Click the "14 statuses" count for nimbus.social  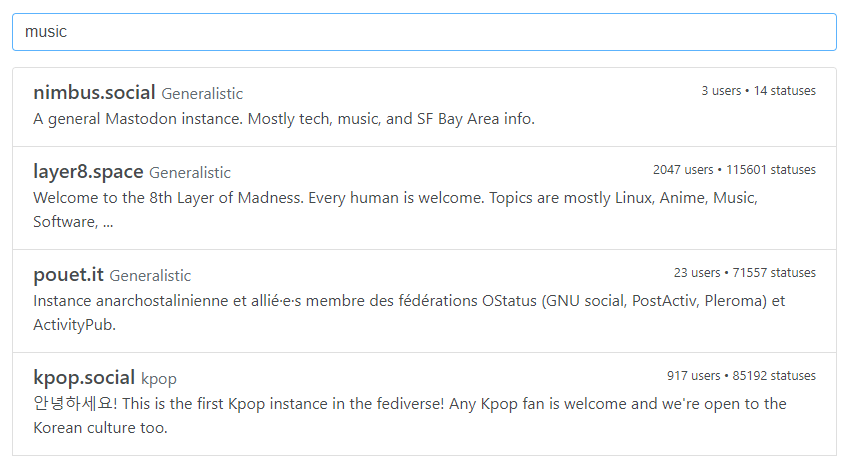[x=785, y=91]
